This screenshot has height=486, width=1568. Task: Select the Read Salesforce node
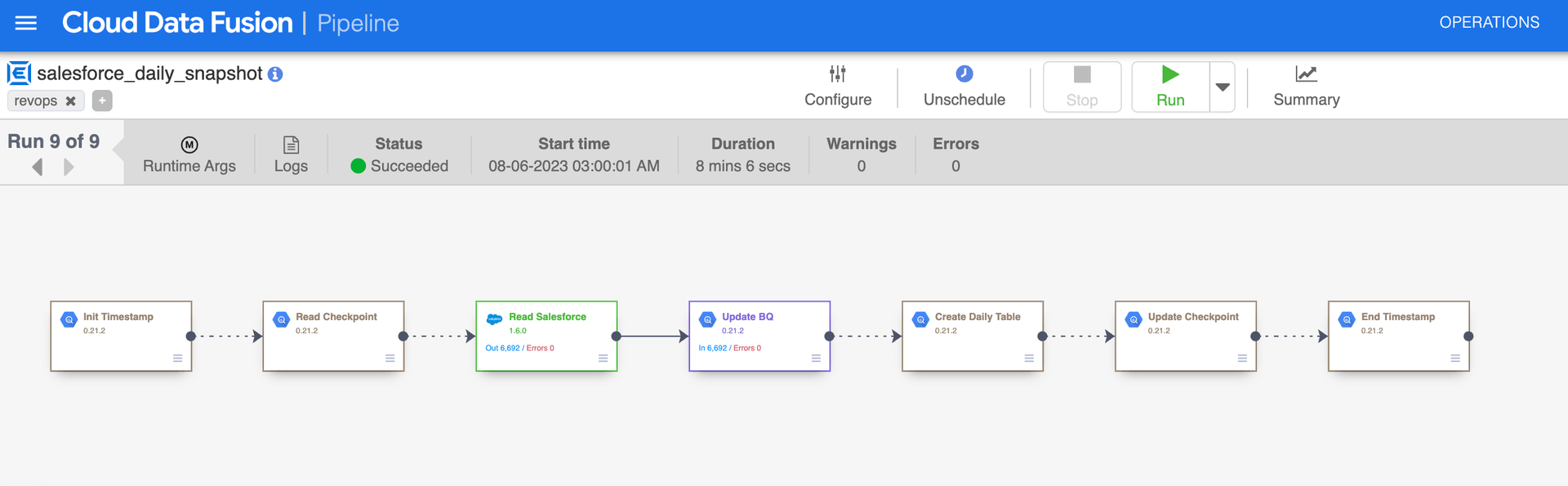pyautogui.click(x=546, y=336)
